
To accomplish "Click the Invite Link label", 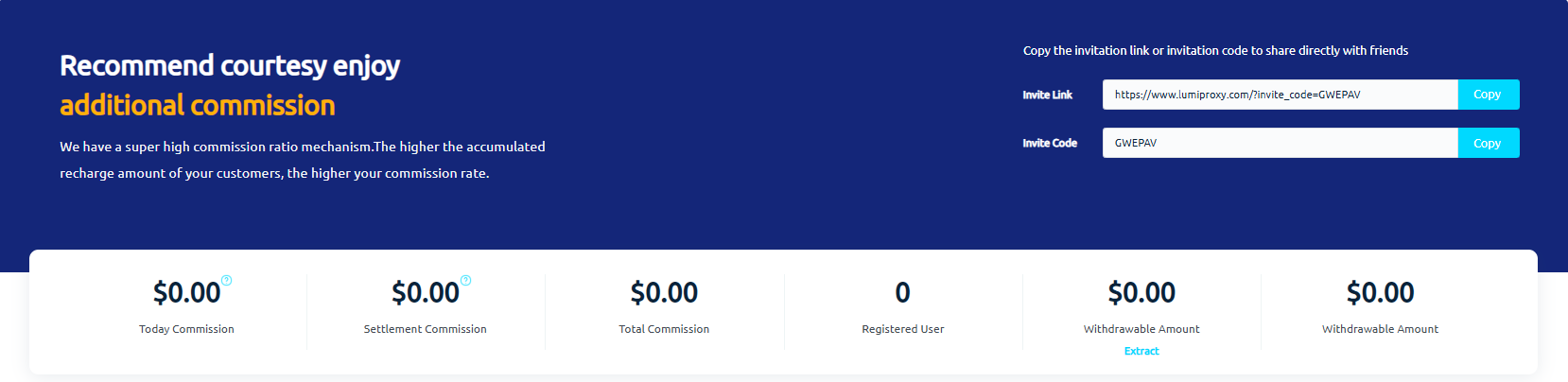I will point(1048,95).
